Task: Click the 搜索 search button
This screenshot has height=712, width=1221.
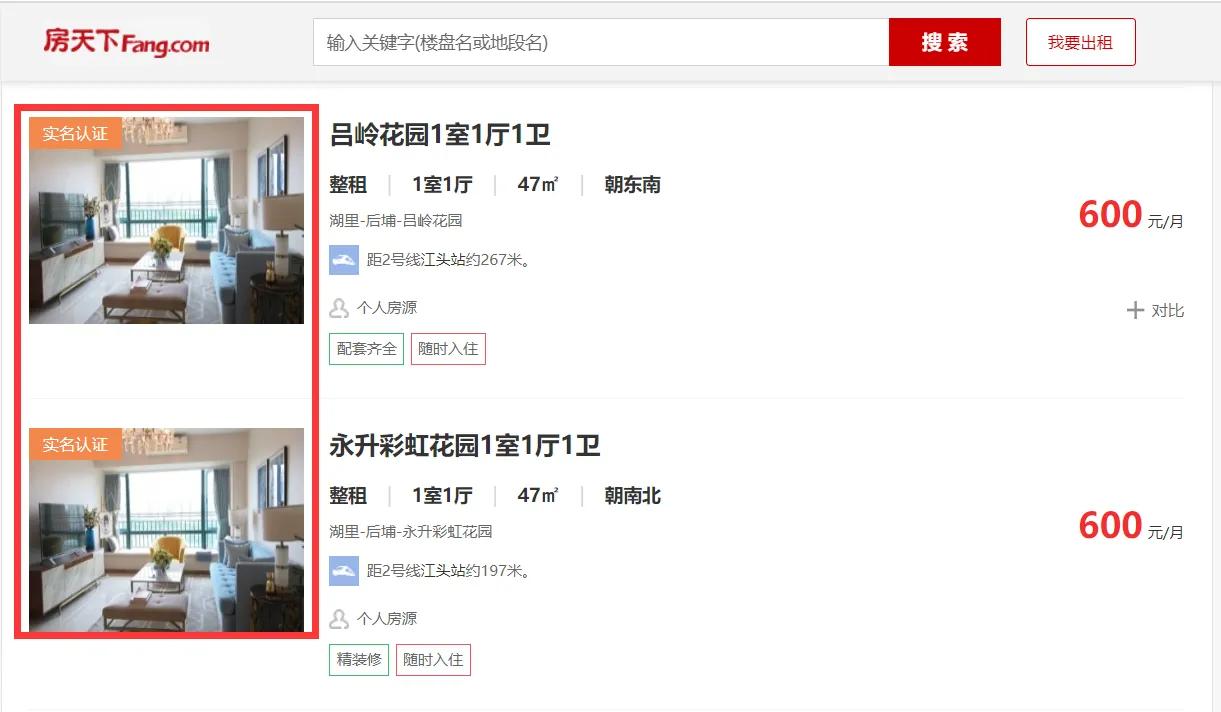Action: point(944,42)
